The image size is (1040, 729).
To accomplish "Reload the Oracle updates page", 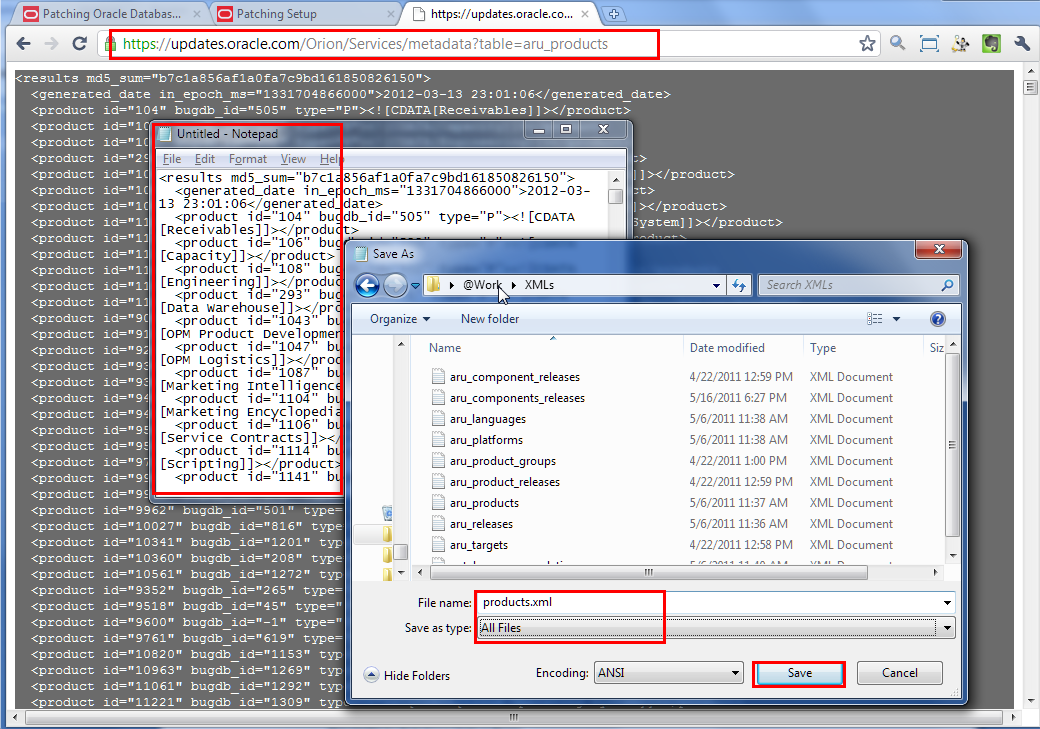I will [x=80, y=44].
